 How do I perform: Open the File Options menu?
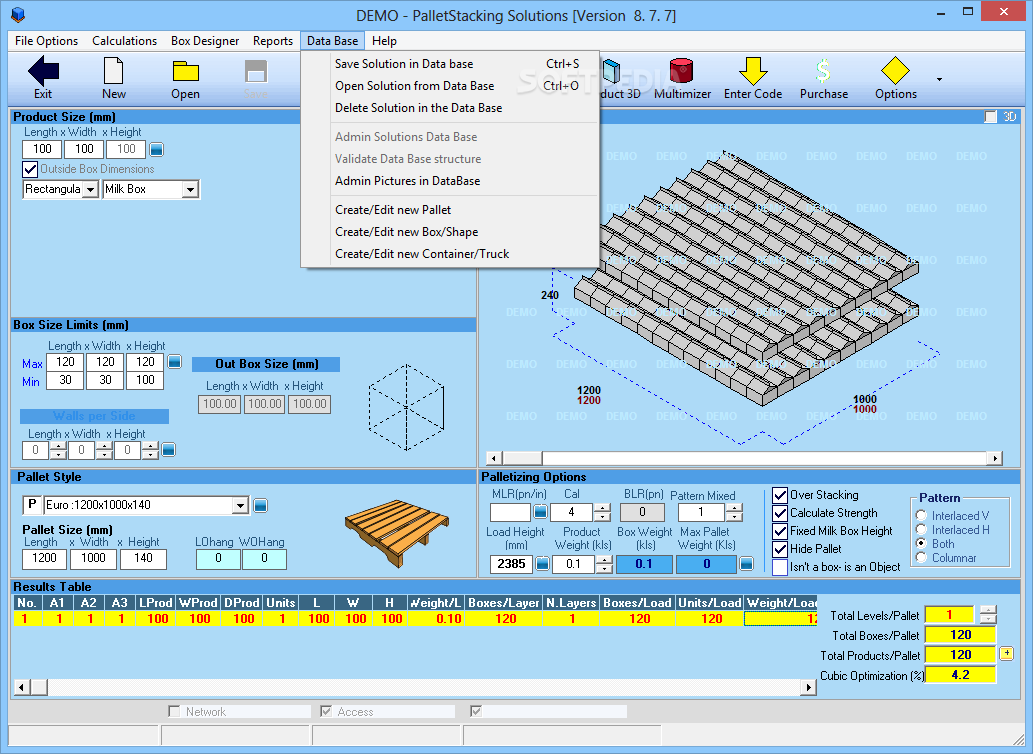tap(46, 41)
